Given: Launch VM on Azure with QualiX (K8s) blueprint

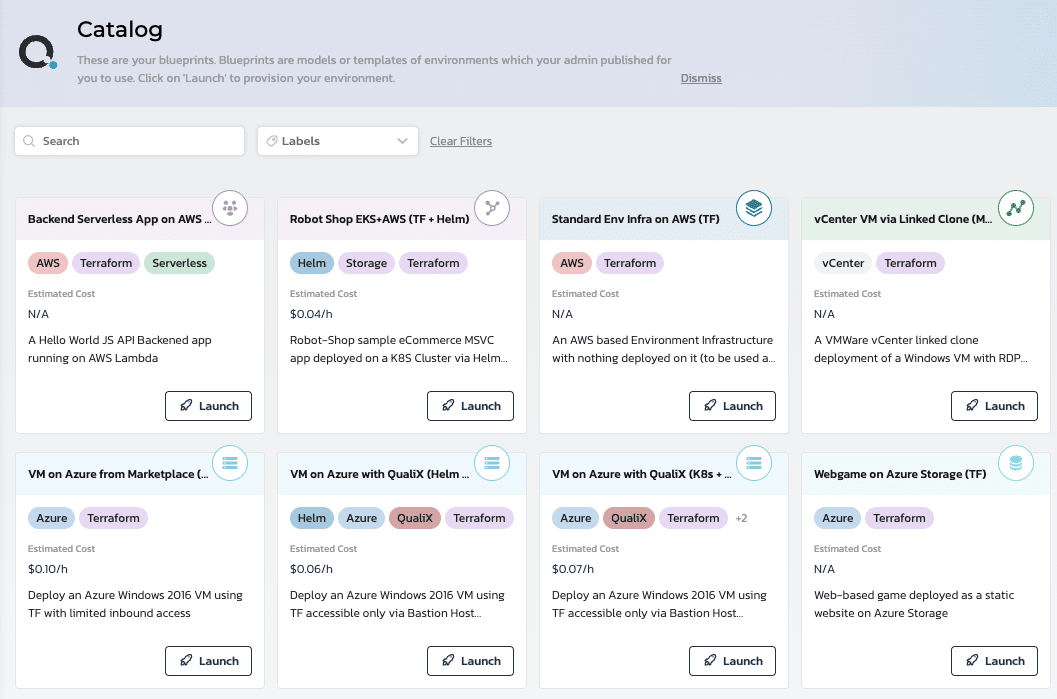Looking at the screenshot, I should [732, 661].
